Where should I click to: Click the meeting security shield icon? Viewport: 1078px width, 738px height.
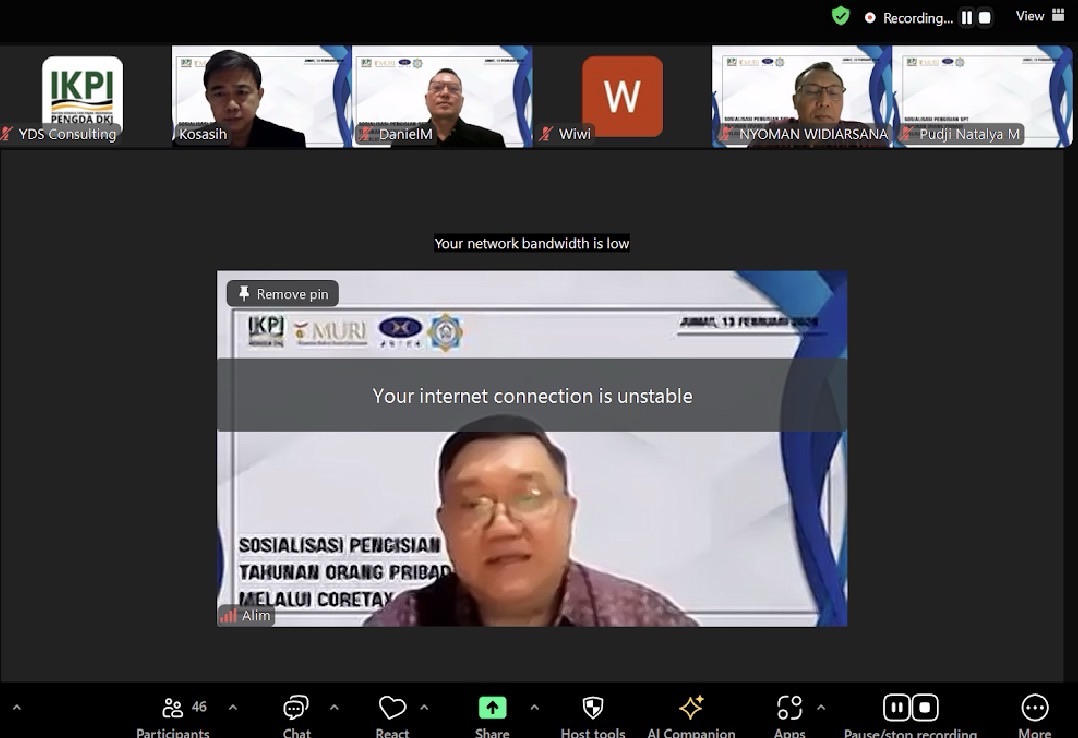tap(840, 16)
